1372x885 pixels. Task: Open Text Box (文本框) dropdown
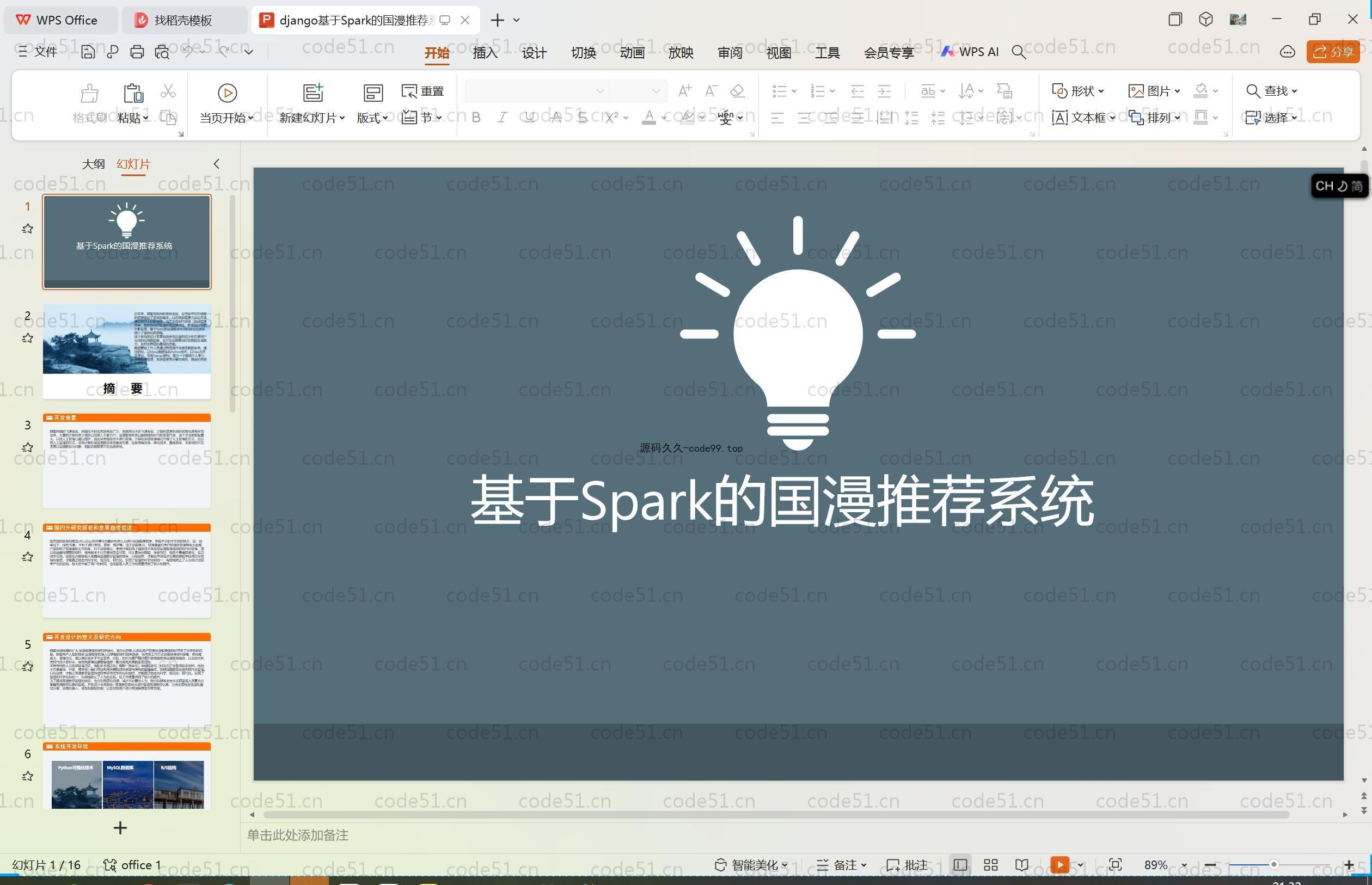coord(1083,117)
